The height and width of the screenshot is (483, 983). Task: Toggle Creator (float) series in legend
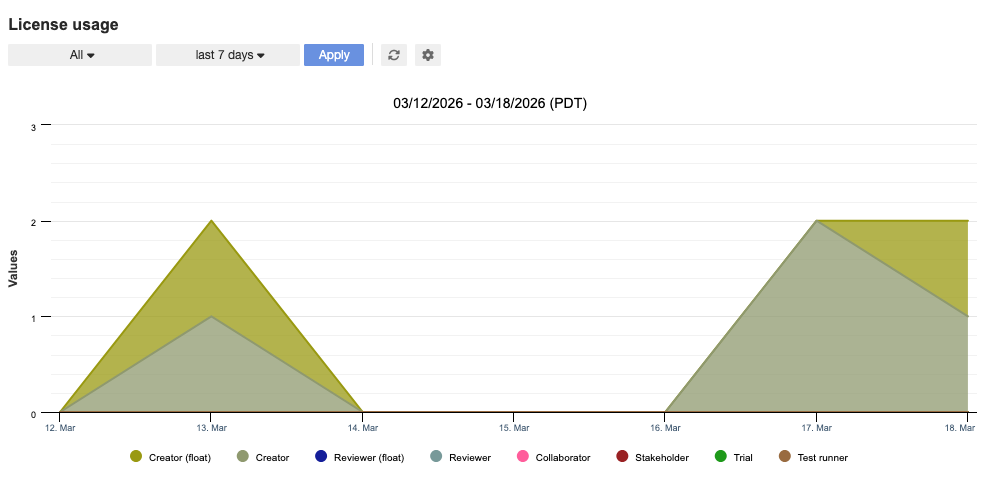click(x=171, y=457)
